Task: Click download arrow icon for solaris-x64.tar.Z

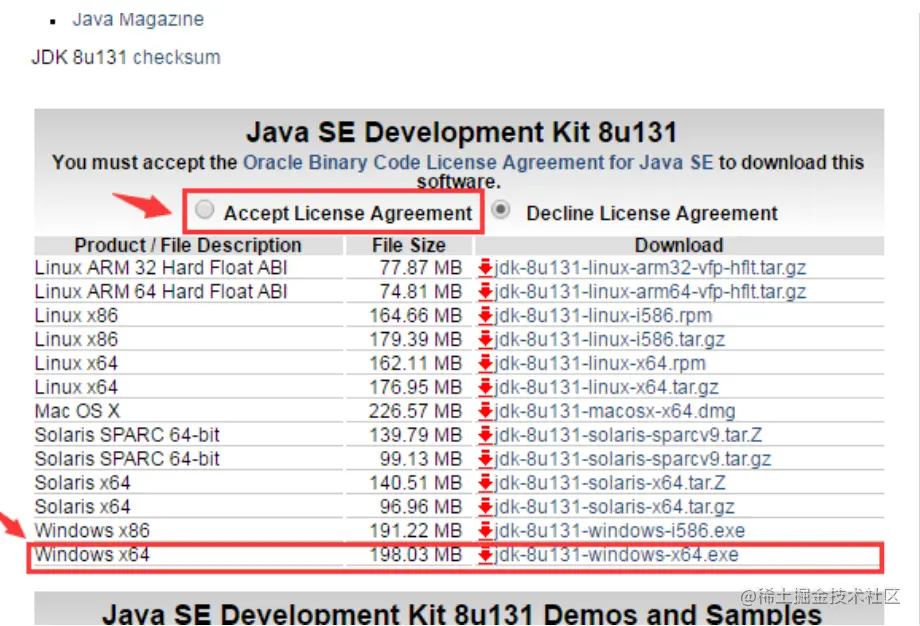Action: [485, 483]
